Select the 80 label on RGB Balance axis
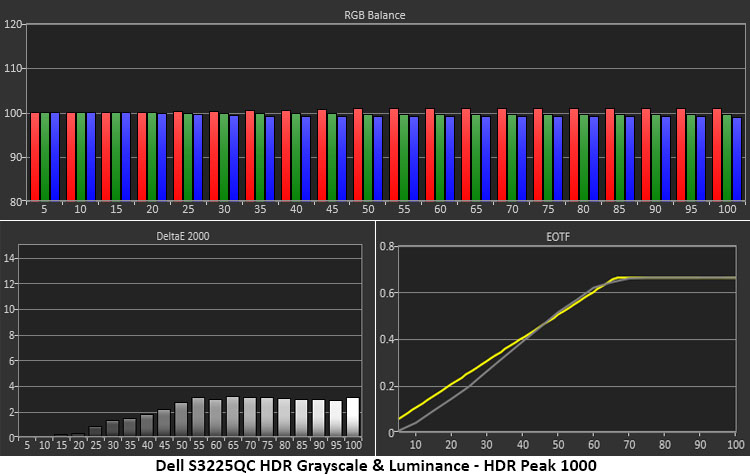 click(15, 201)
